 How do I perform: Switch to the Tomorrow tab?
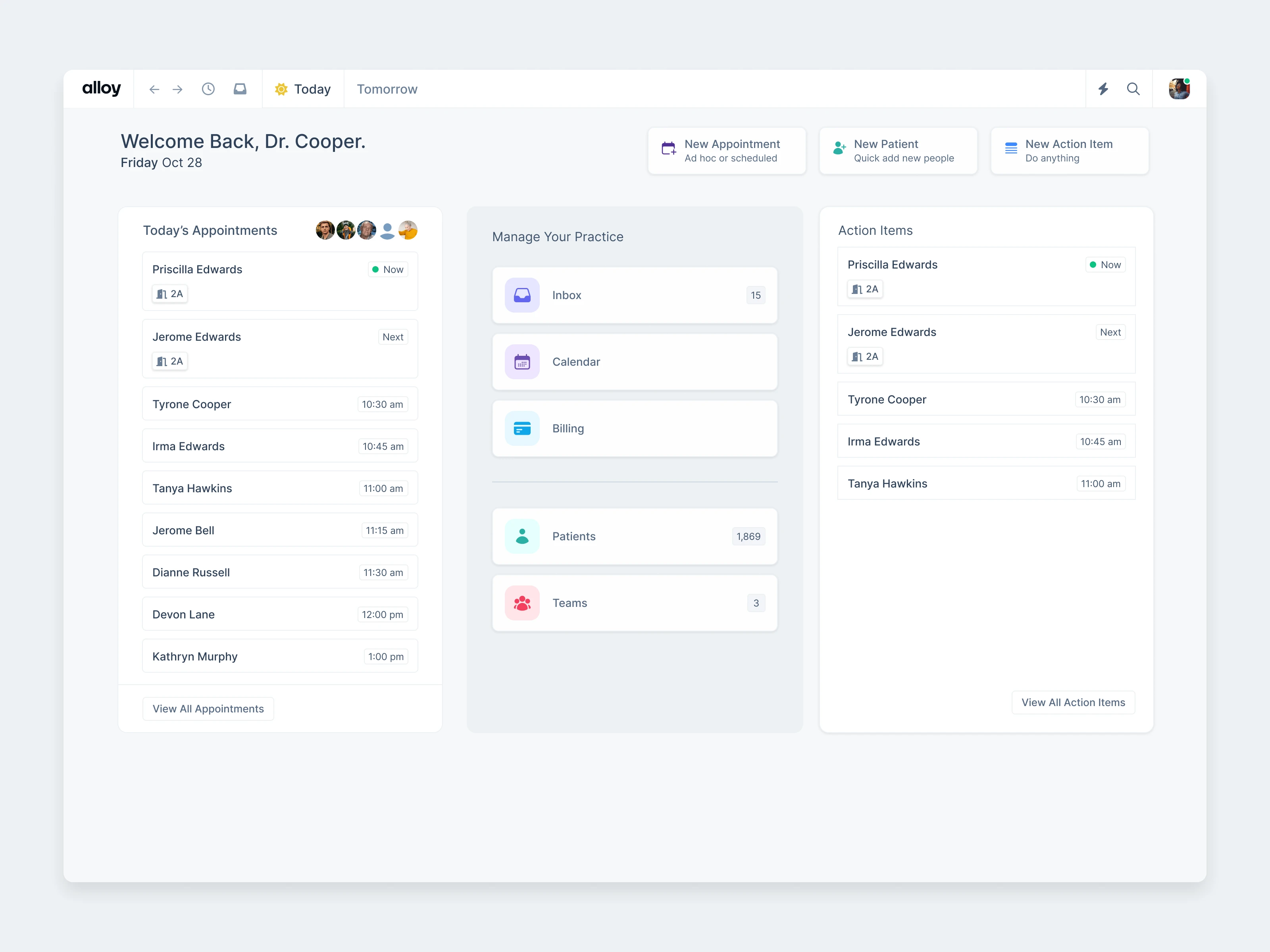(x=387, y=89)
